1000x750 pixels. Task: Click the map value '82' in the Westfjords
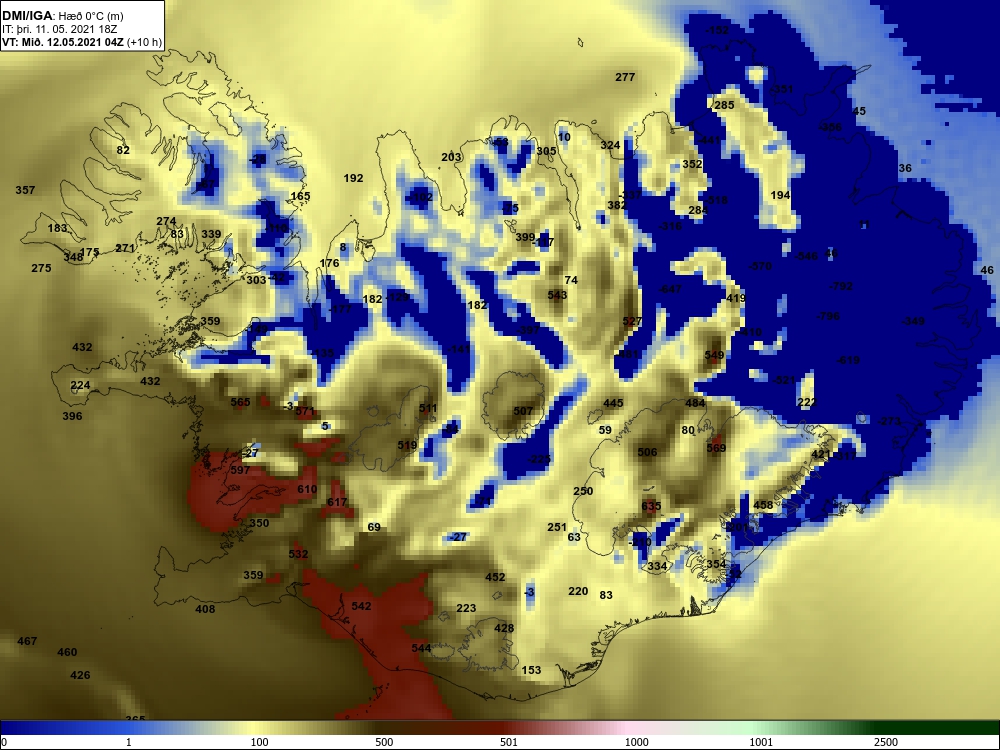pos(123,151)
